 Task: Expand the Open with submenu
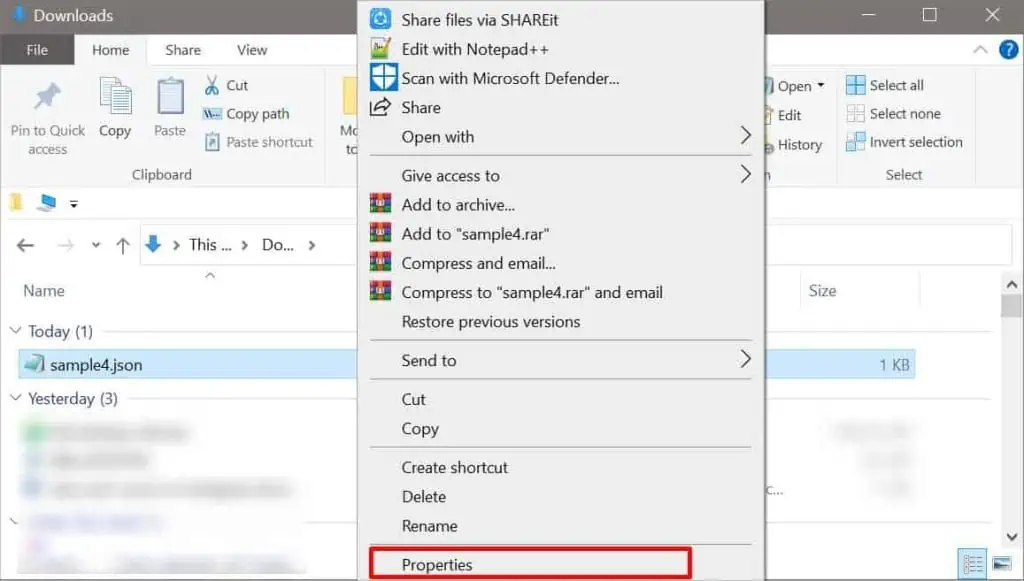pos(435,137)
